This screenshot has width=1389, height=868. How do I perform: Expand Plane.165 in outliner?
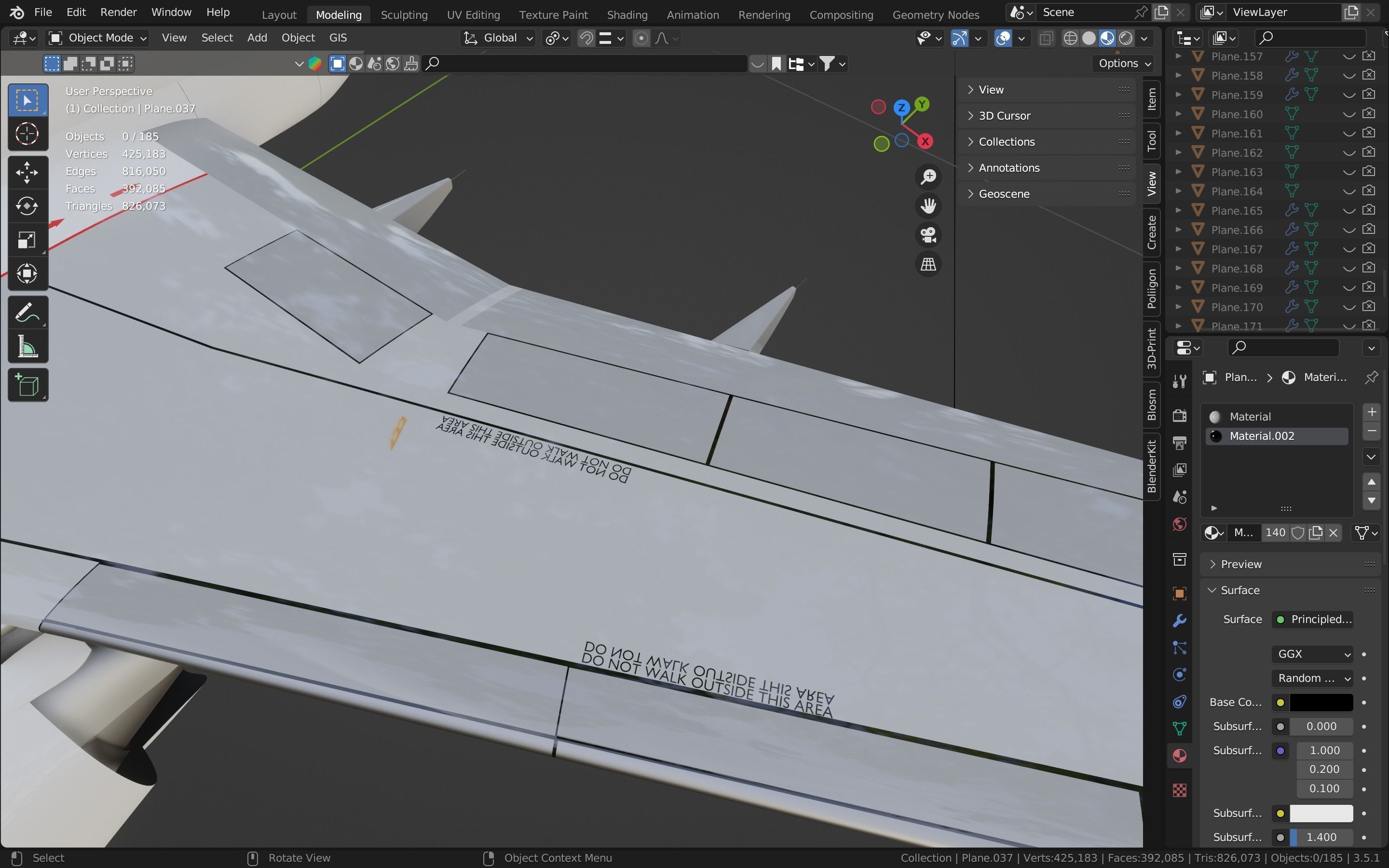click(x=1178, y=210)
